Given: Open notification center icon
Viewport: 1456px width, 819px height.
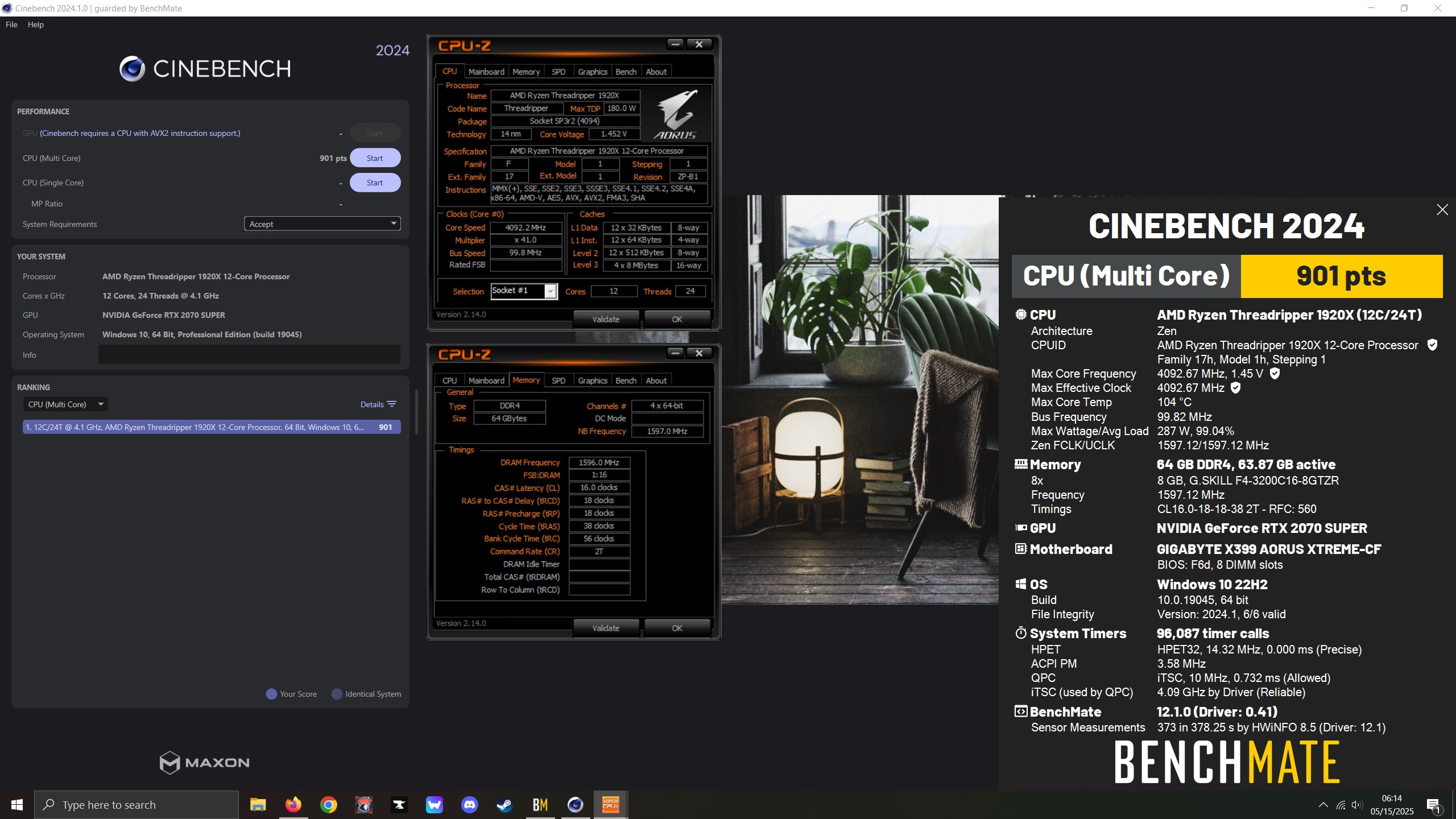Looking at the screenshot, I should pos(1434,805).
